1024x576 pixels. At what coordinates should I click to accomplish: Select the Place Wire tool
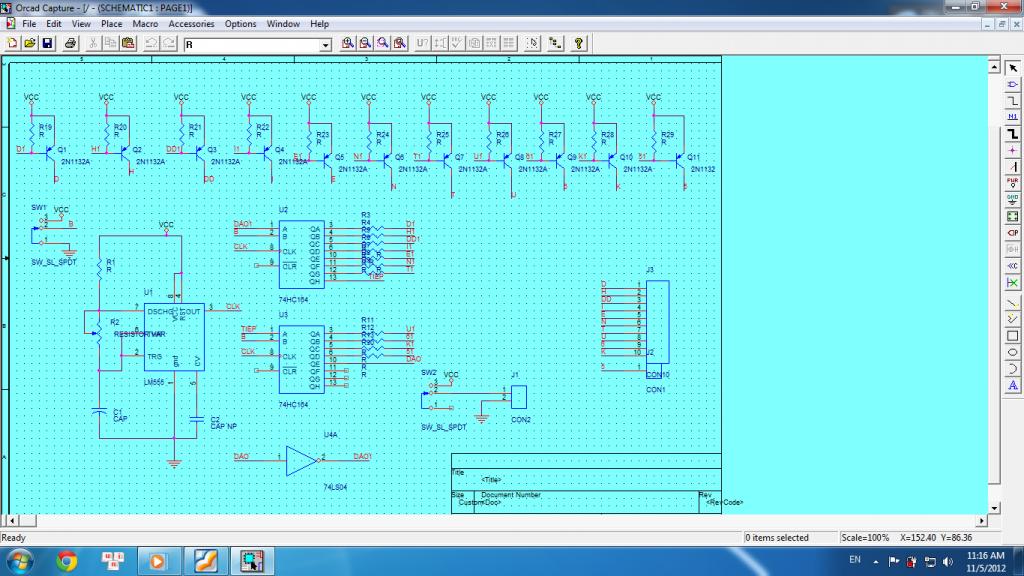(x=1012, y=100)
